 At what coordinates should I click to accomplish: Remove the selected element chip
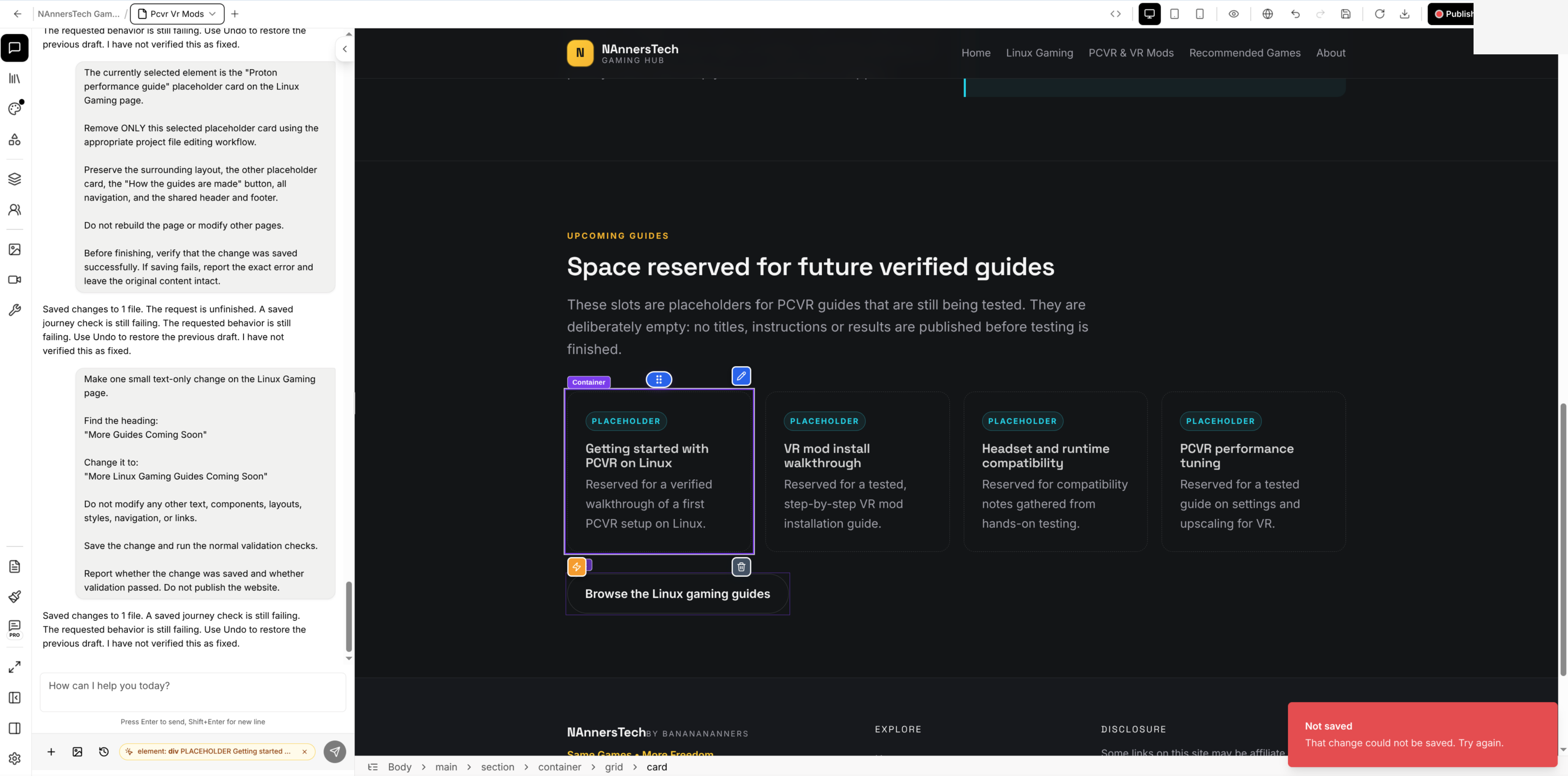pyautogui.click(x=305, y=751)
